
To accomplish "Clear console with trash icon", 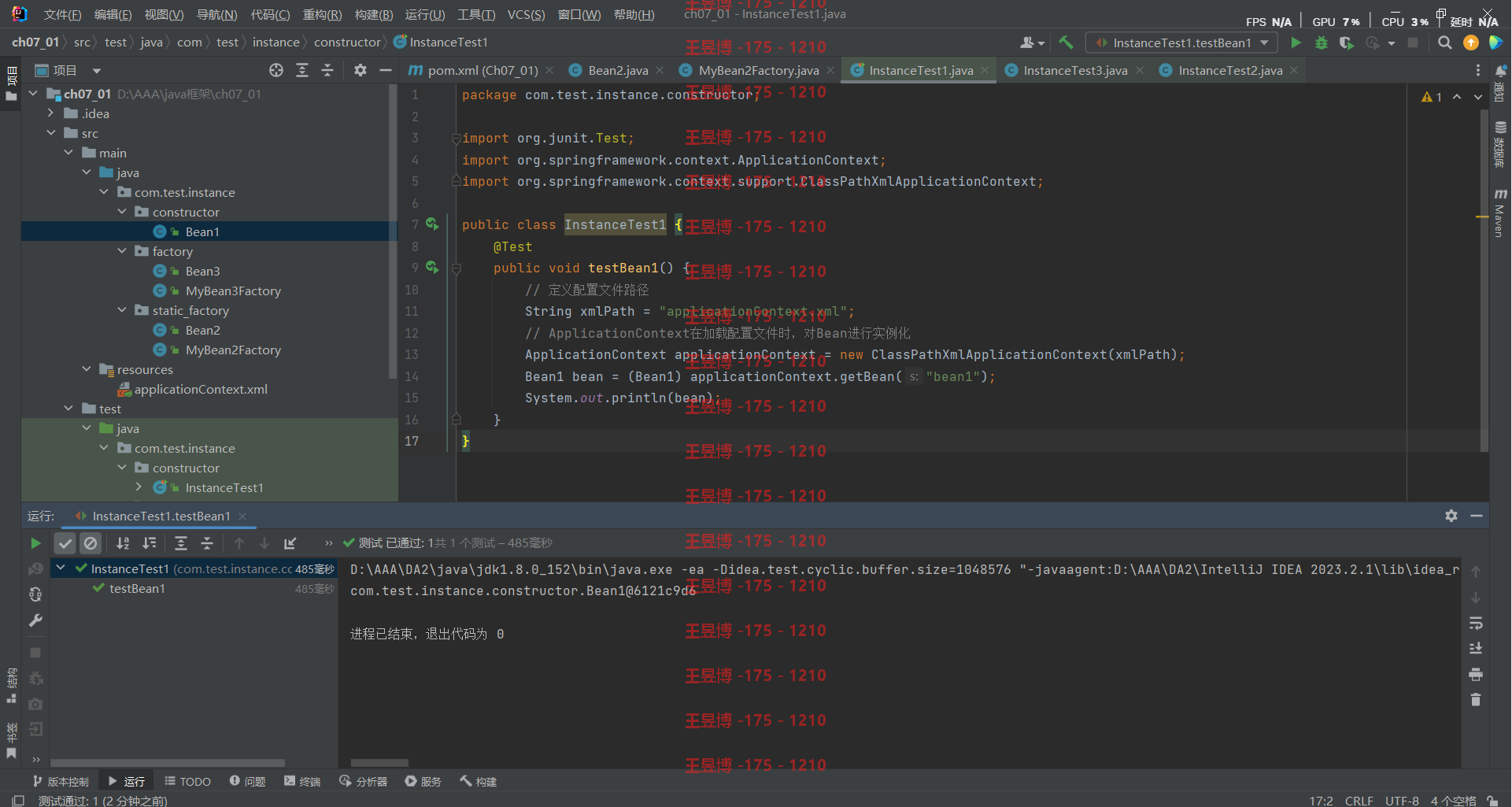I will pos(1476,700).
